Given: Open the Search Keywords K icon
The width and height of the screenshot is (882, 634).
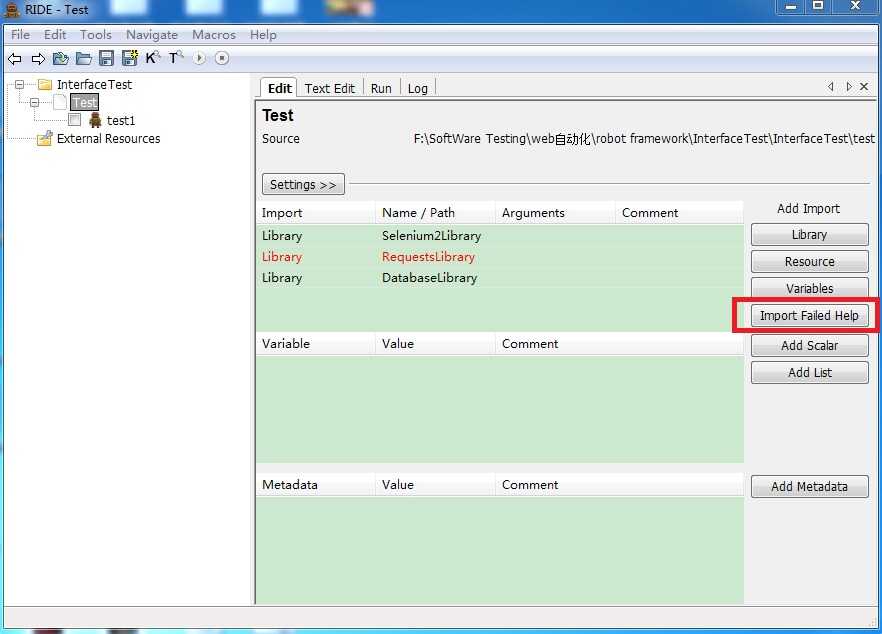Looking at the screenshot, I should (x=152, y=57).
